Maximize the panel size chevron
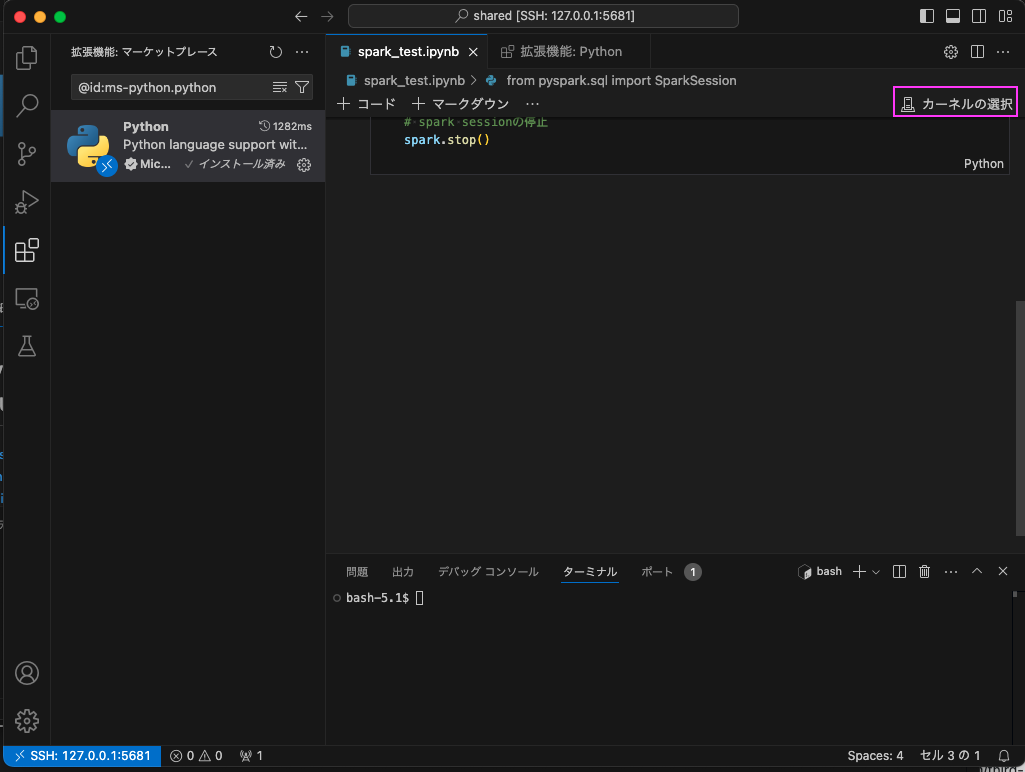The height and width of the screenshot is (772, 1025). tap(977, 571)
